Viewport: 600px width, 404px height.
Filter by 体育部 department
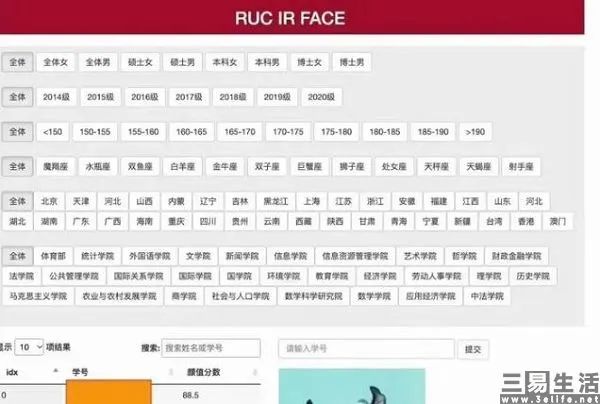click(53, 256)
